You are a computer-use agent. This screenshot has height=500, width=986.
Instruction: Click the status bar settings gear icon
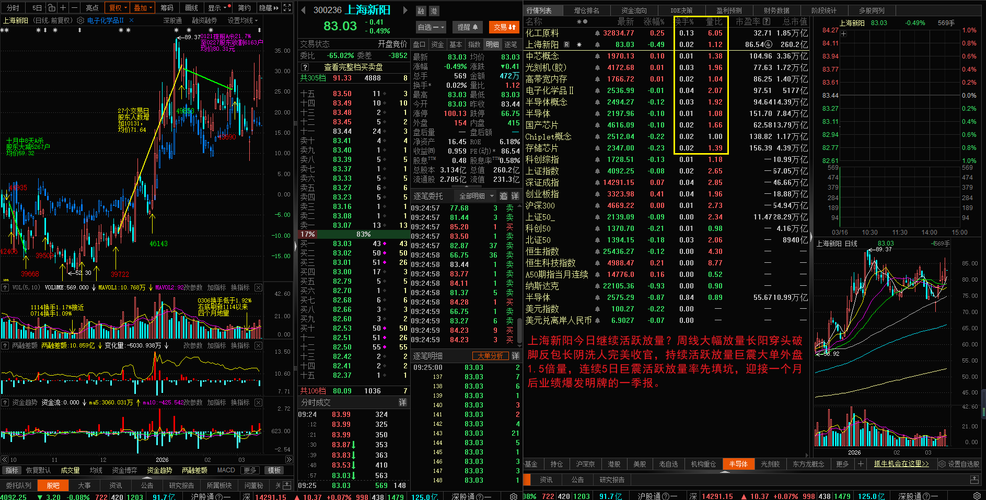pos(977,496)
